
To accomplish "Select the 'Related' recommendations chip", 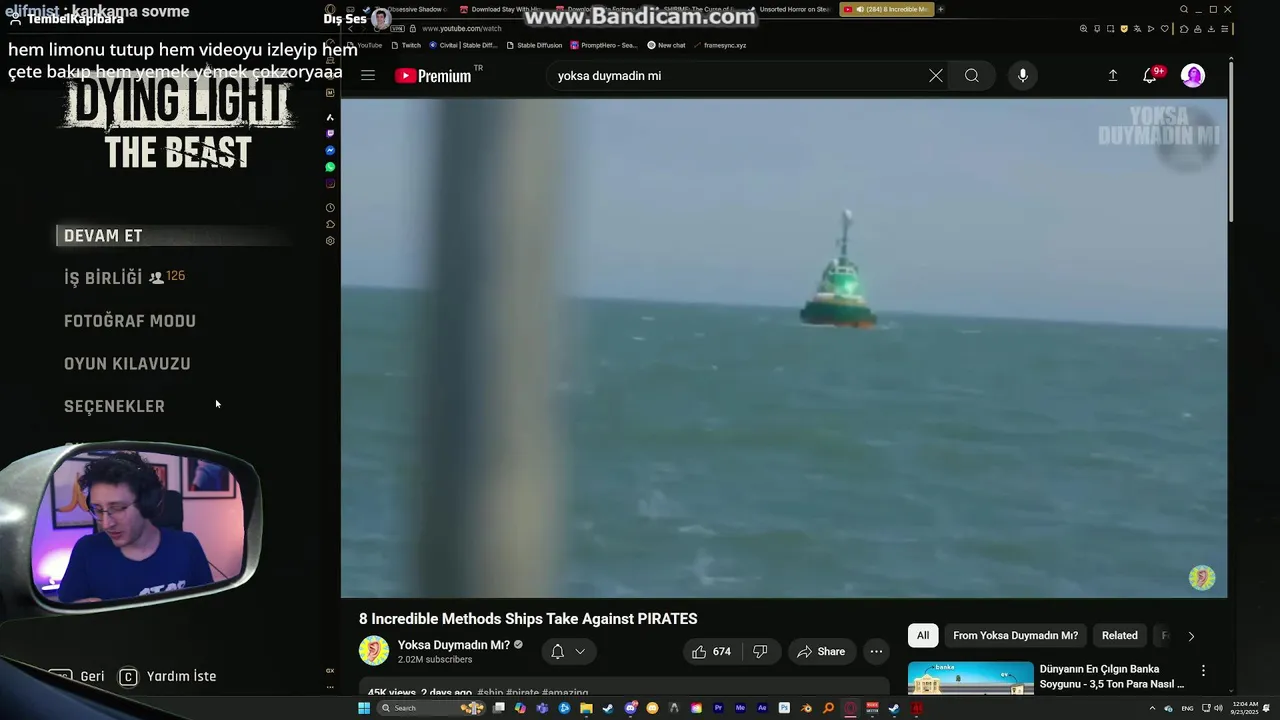I will coord(1119,635).
